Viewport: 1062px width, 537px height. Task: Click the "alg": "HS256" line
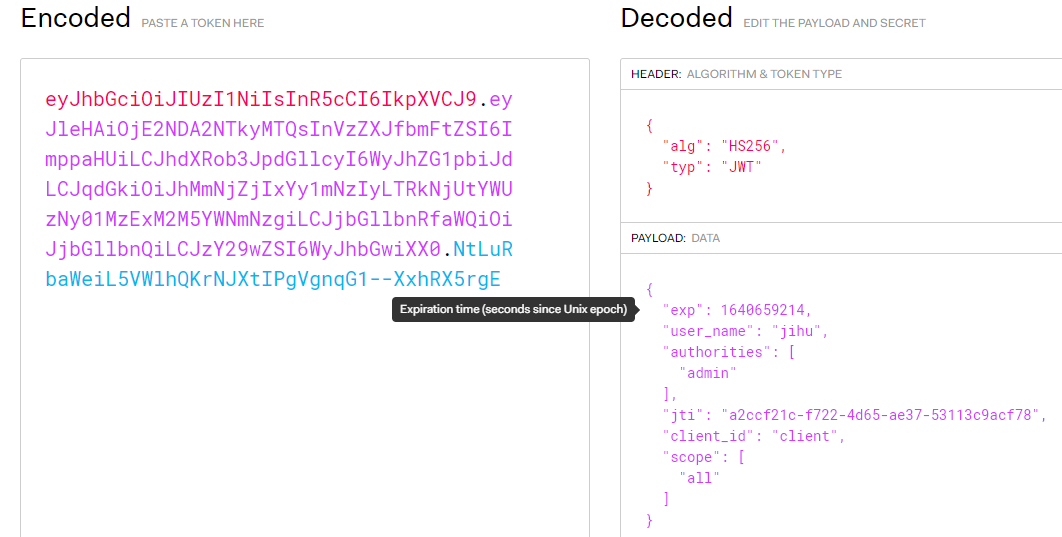click(x=724, y=146)
